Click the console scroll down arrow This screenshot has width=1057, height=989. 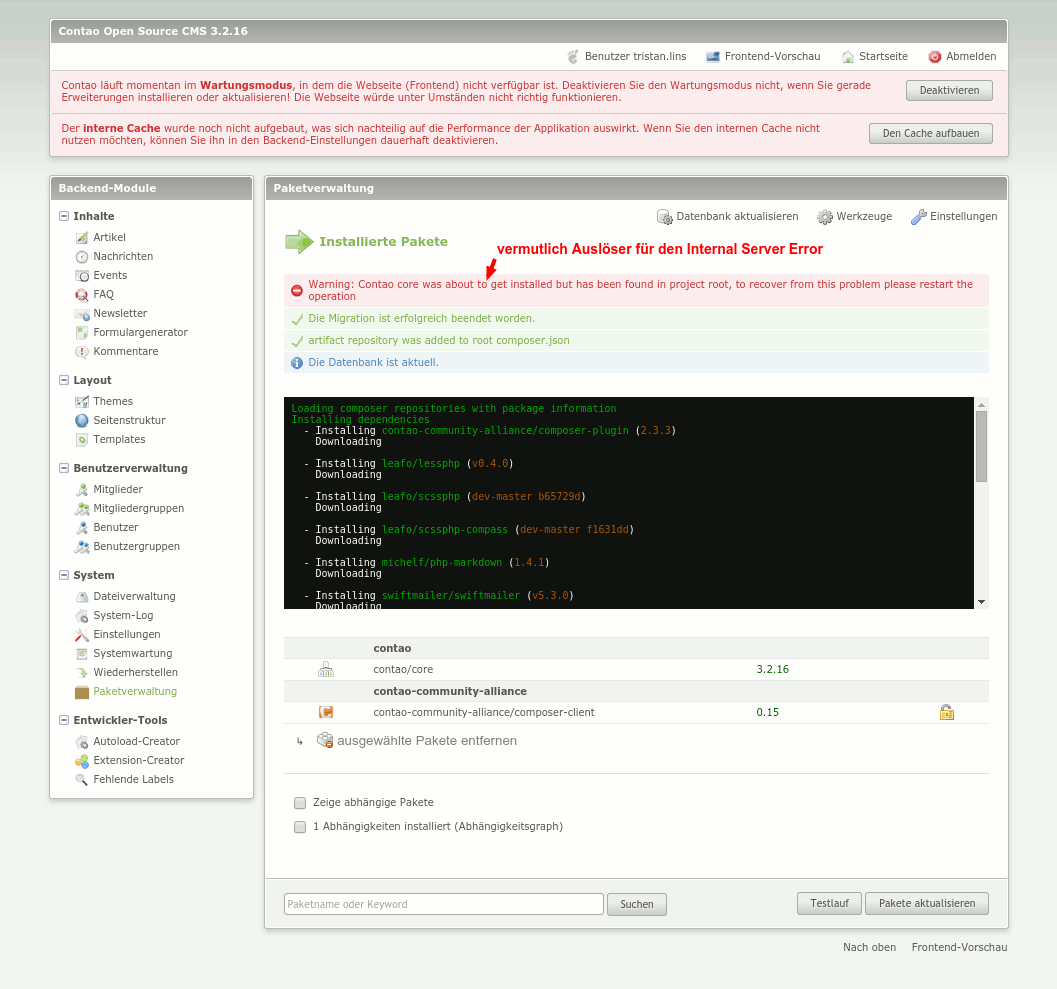tap(982, 602)
